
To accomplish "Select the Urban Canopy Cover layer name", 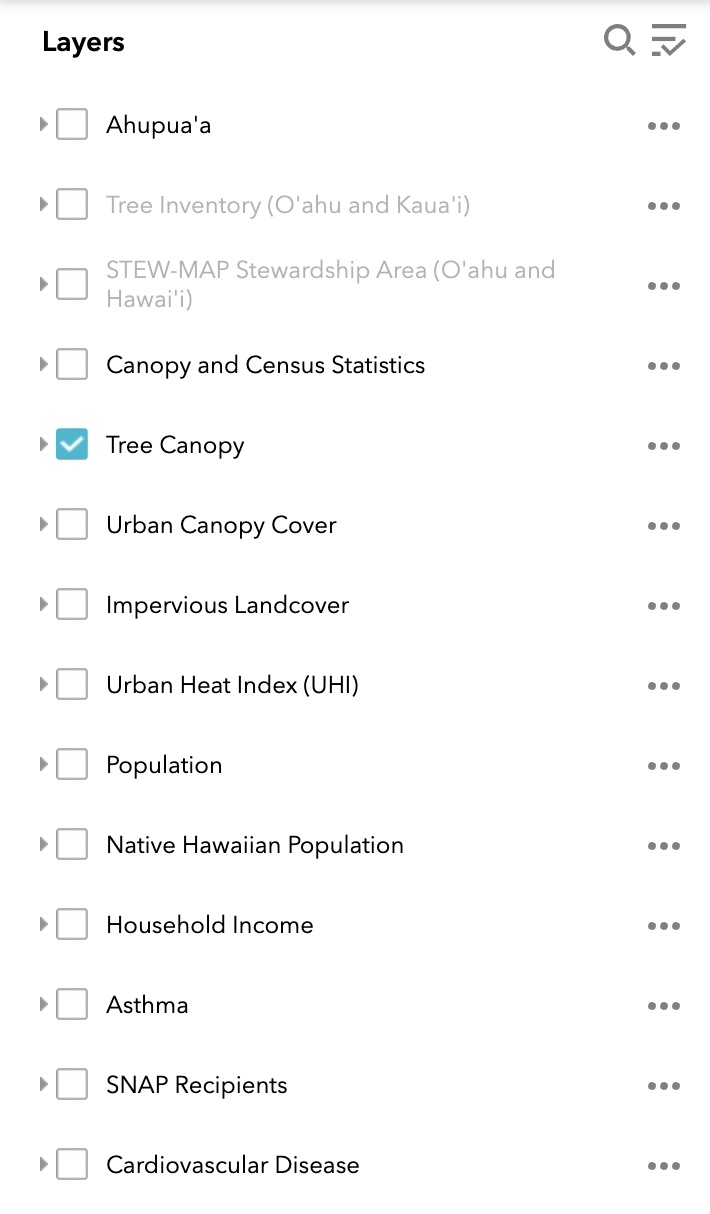I will 221,525.
